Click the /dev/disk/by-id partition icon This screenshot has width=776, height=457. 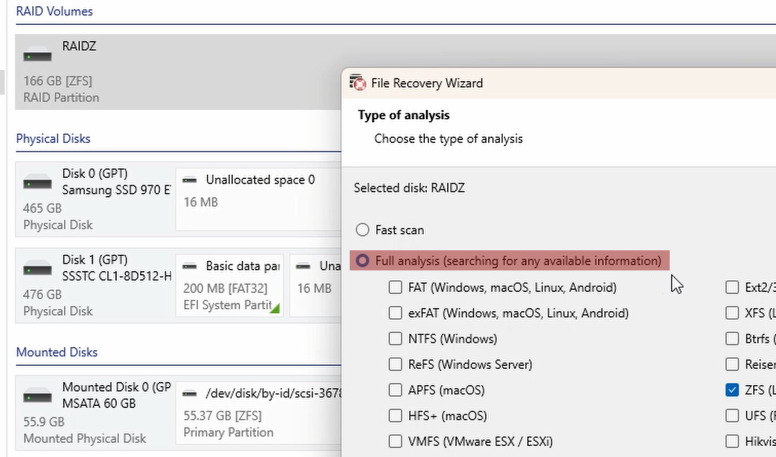(190, 394)
